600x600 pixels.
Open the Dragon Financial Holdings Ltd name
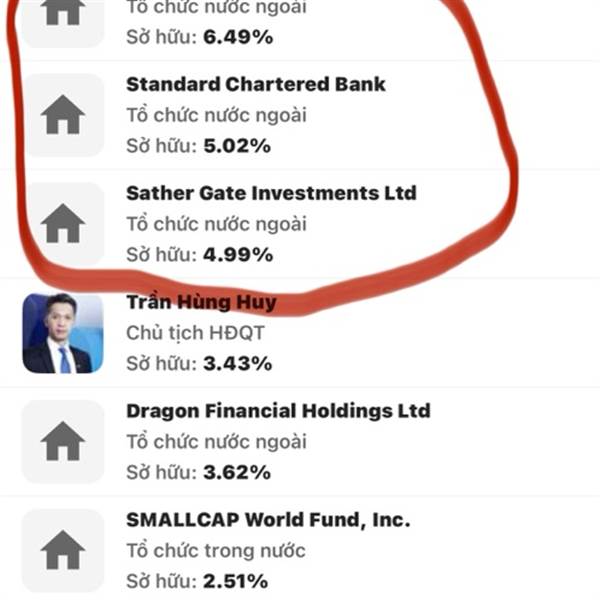click(278, 411)
